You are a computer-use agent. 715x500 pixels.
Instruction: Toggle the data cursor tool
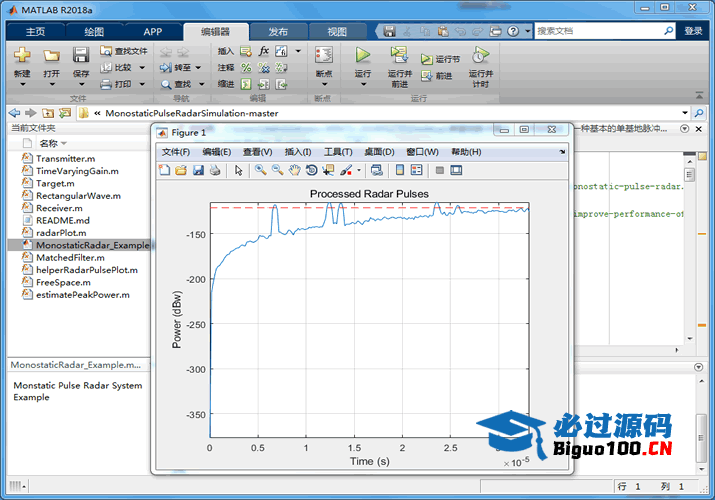328,170
